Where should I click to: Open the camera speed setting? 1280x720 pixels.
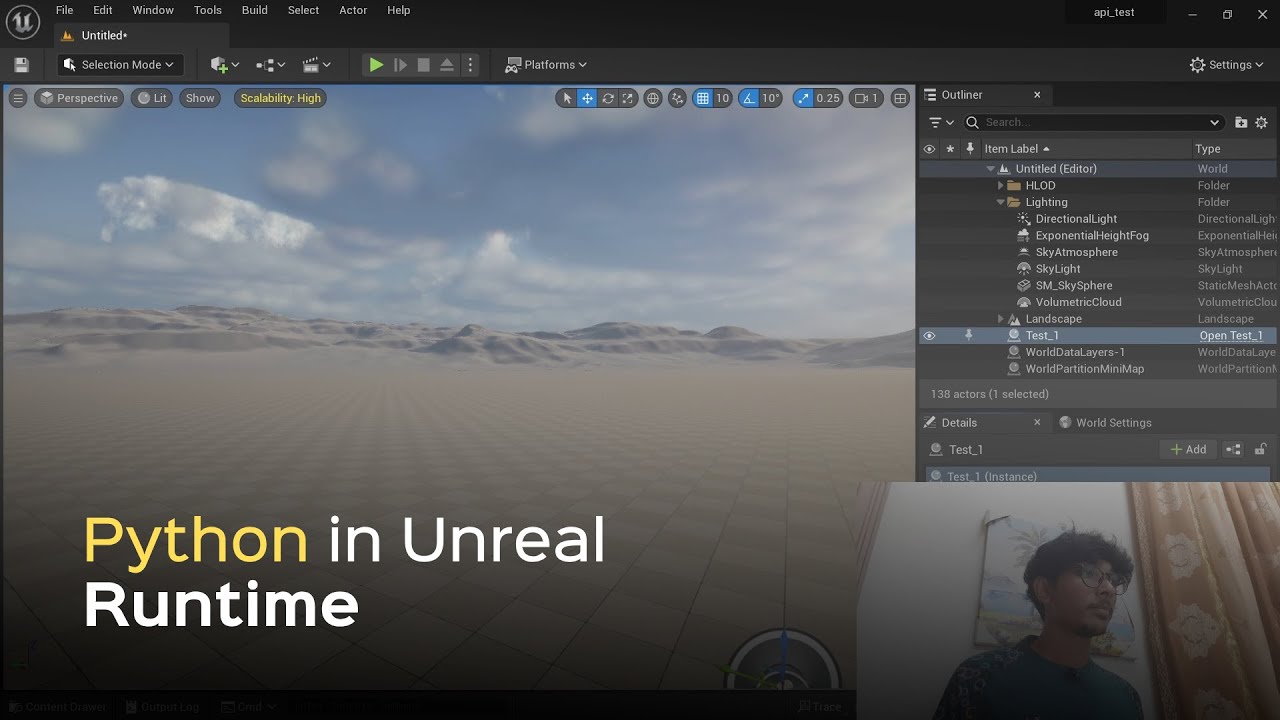(866, 98)
